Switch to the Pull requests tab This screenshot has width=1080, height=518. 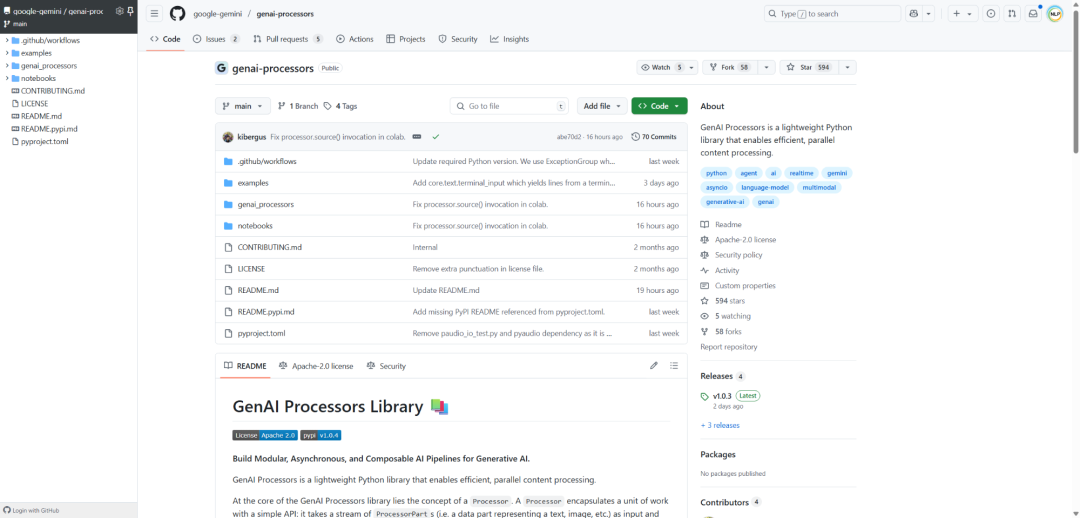click(x=287, y=39)
